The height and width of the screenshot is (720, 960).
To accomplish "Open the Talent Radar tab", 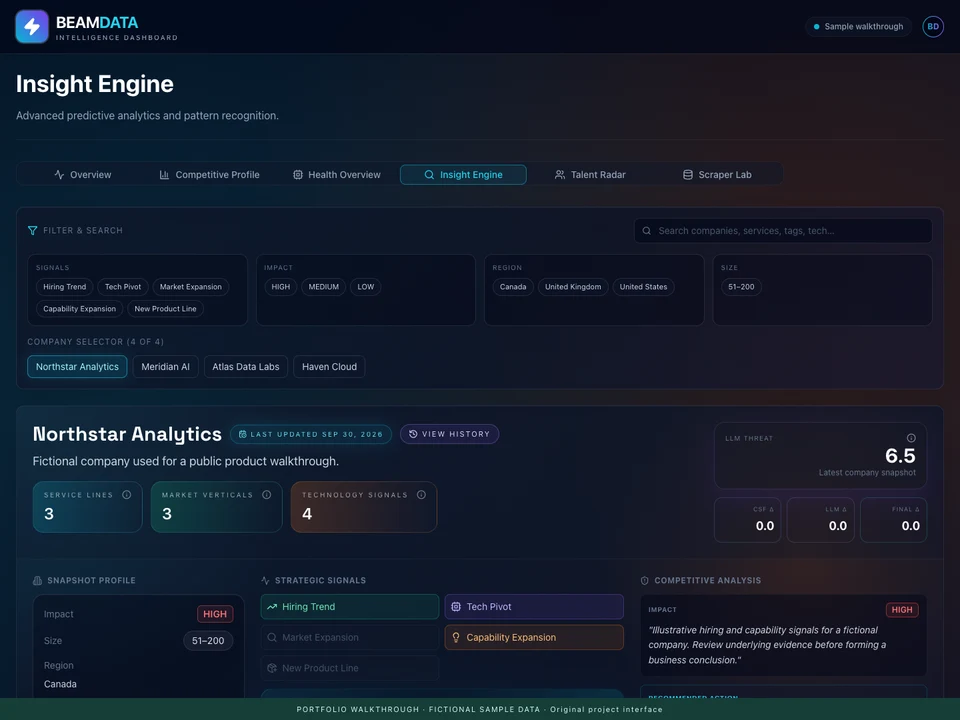I will 590,174.
